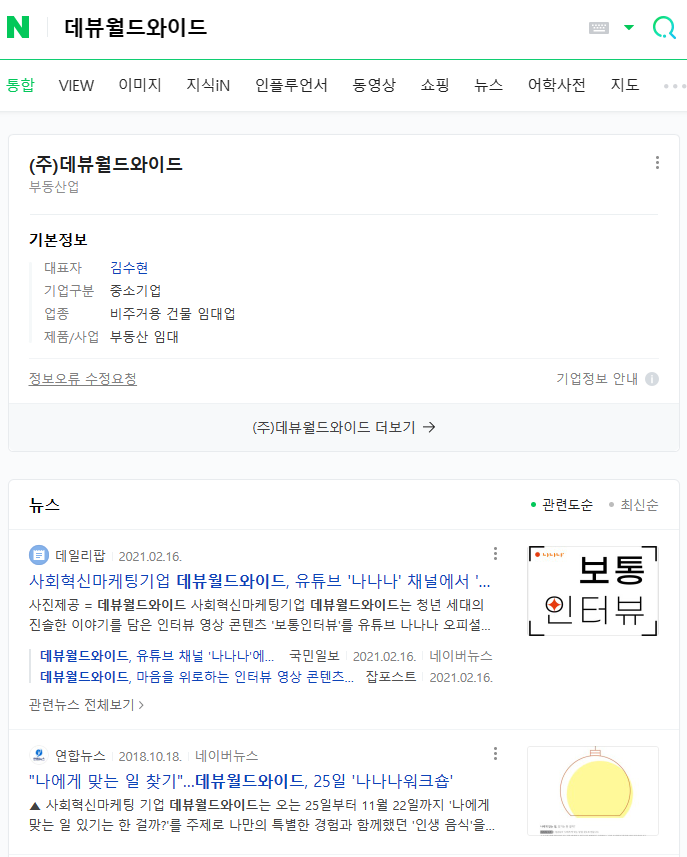
Task: Expand 관련뉴스 전체보기
Action: (87, 705)
